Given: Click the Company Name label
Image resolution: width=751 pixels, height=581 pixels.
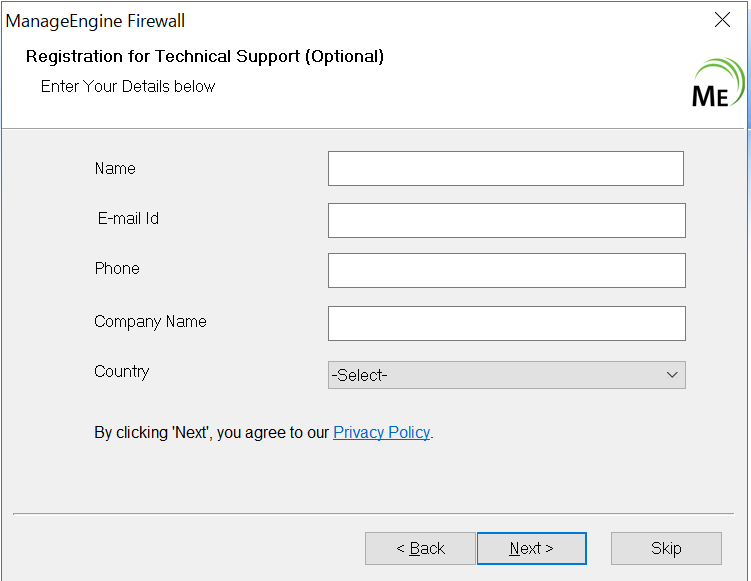Looking at the screenshot, I should 150,322.
